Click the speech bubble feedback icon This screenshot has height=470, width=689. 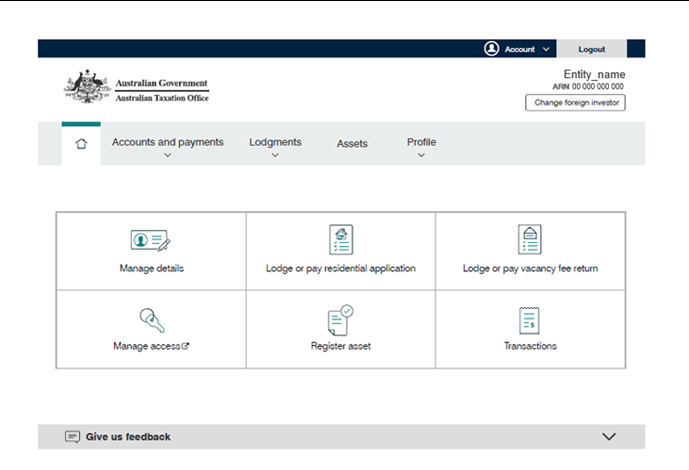click(x=72, y=437)
